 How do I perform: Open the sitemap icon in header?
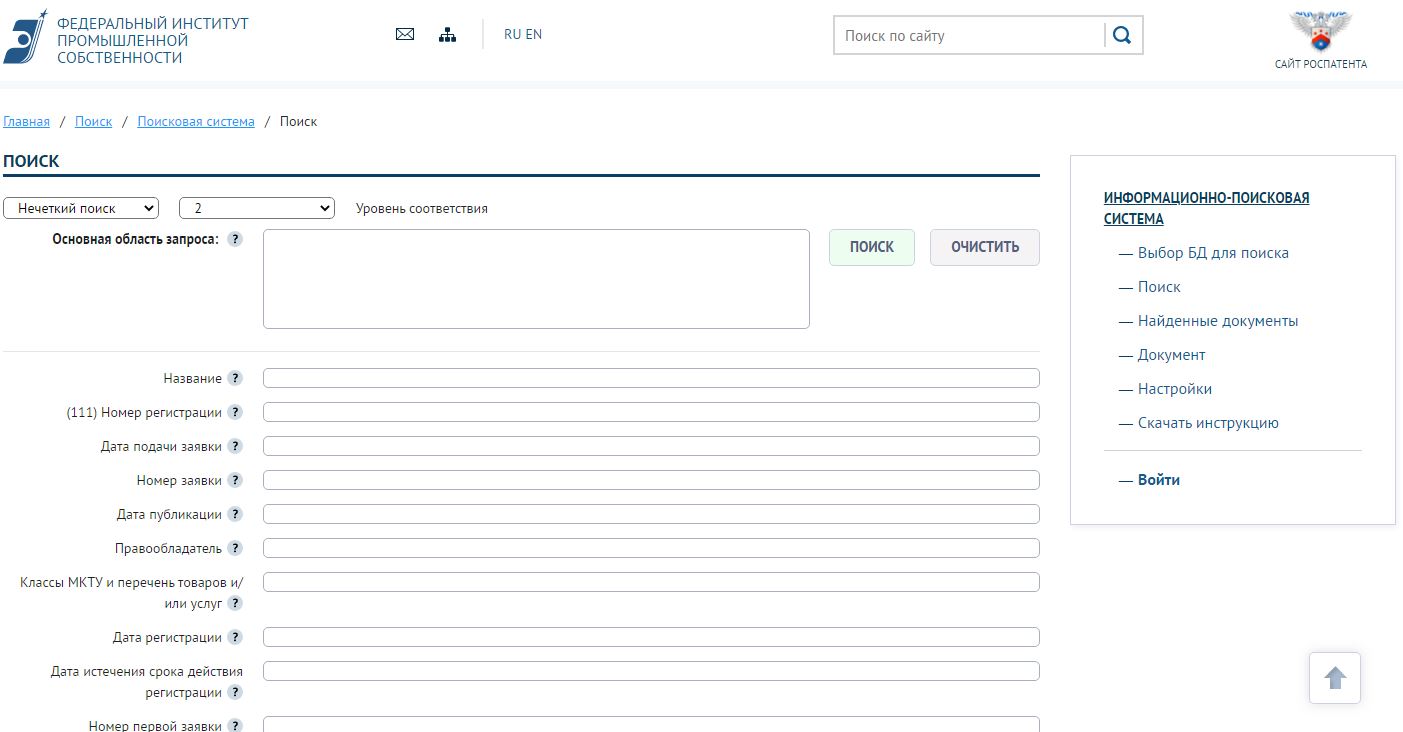[447, 35]
